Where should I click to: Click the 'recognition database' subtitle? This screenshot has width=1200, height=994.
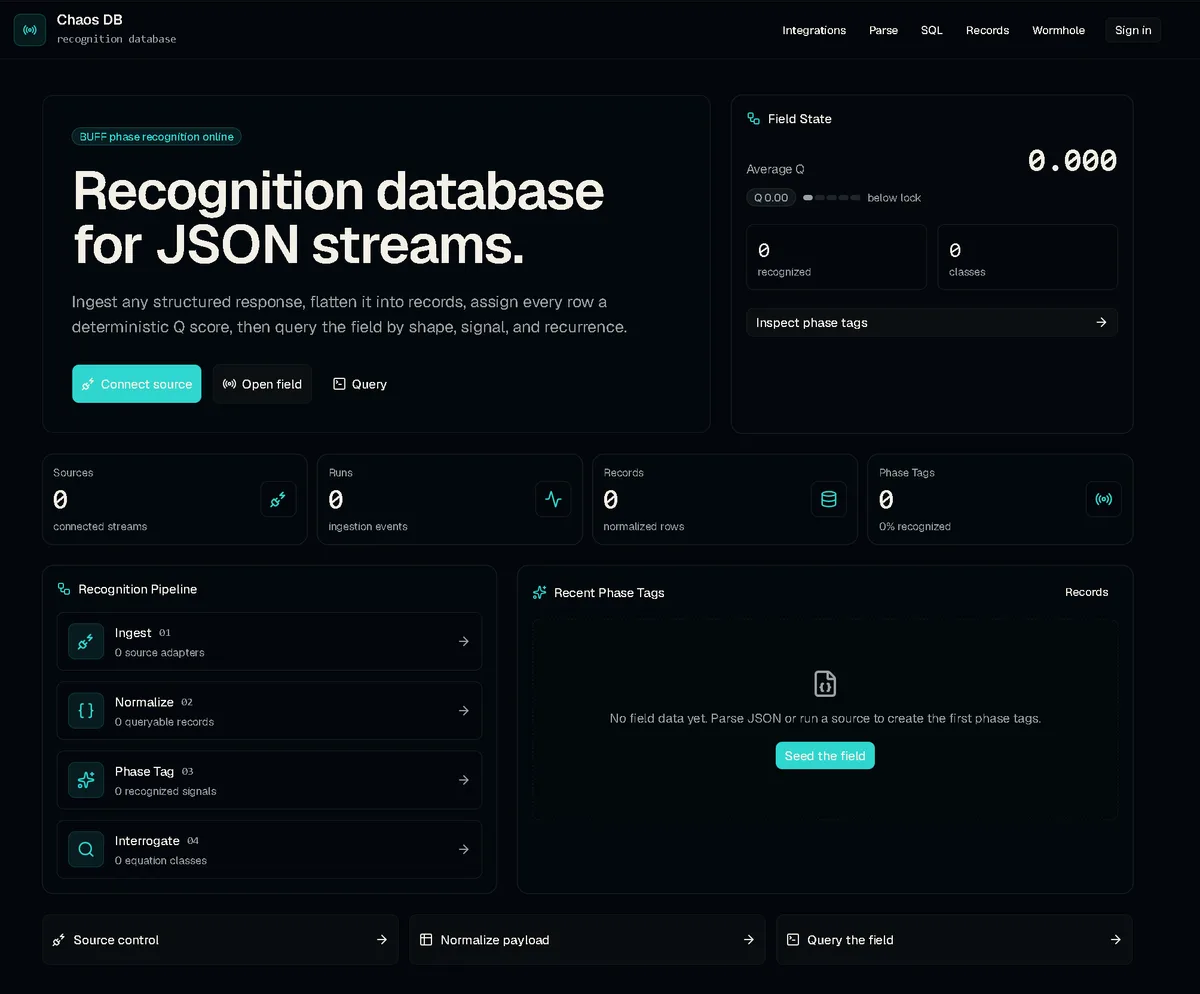click(x=117, y=39)
